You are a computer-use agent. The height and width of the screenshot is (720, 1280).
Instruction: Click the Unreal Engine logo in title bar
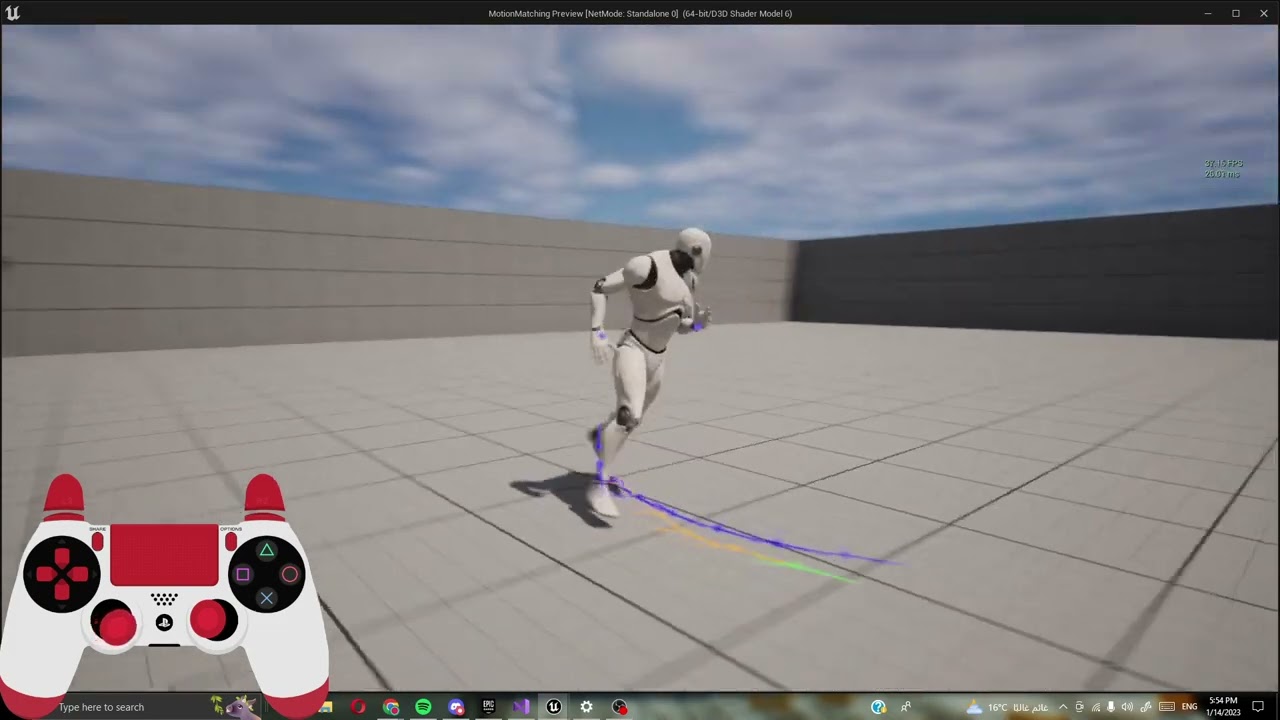tap(12, 13)
